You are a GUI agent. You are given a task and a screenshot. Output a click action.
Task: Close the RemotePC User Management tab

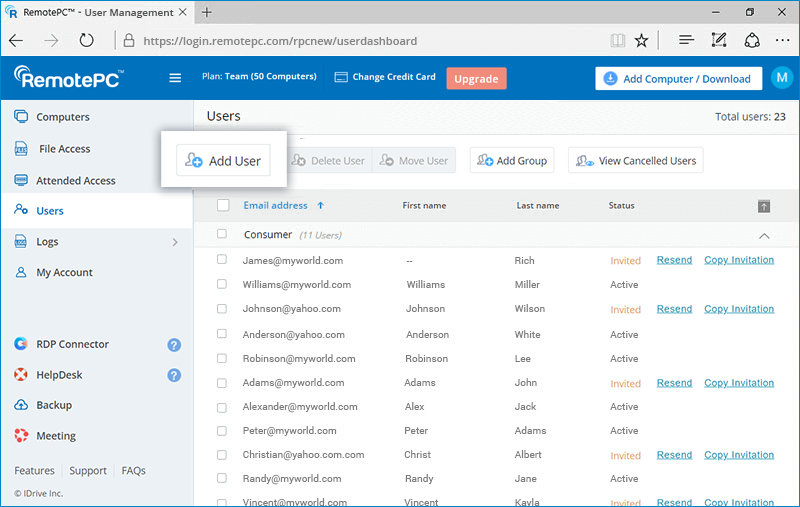[183, 12]
